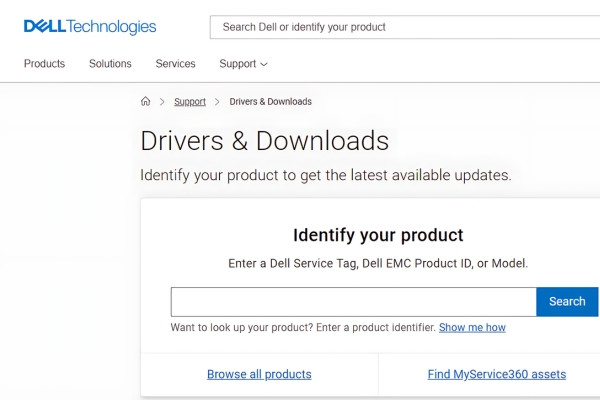
Task: Click the blue Search button
Action: click(x=567, y=302)
